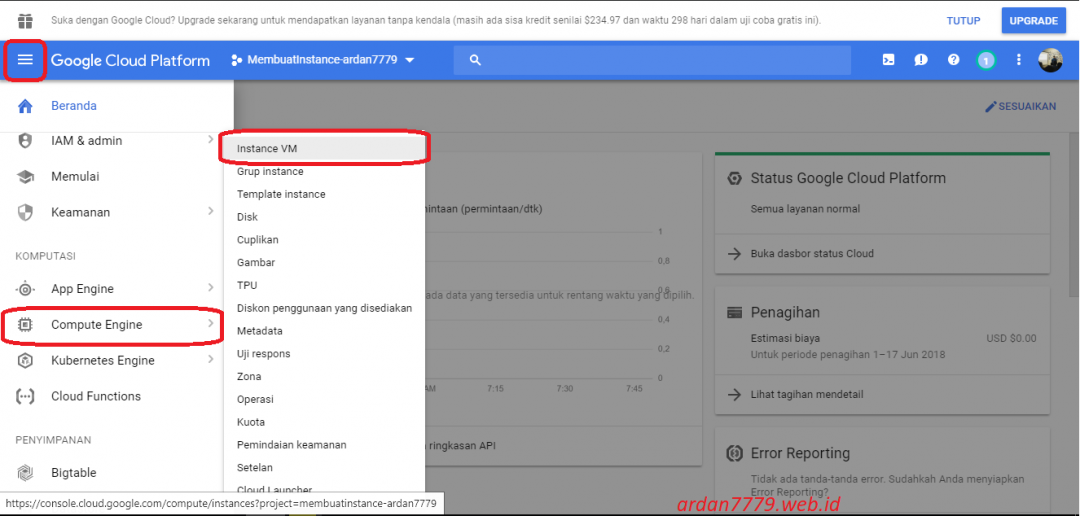1080x516 pixels.
Task: Dismiss the banner with TUTUP
Action: point(963,20)
